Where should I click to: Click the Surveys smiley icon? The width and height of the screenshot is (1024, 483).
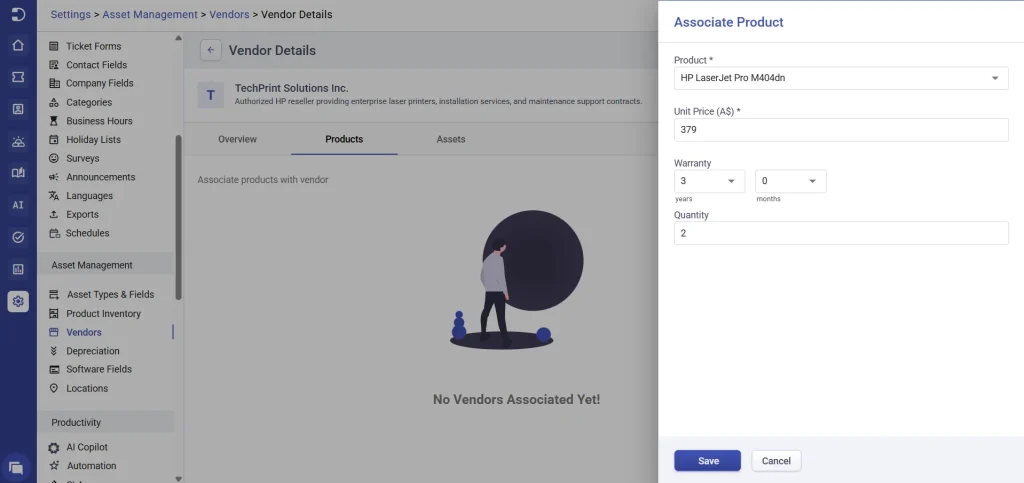point(54,158)
